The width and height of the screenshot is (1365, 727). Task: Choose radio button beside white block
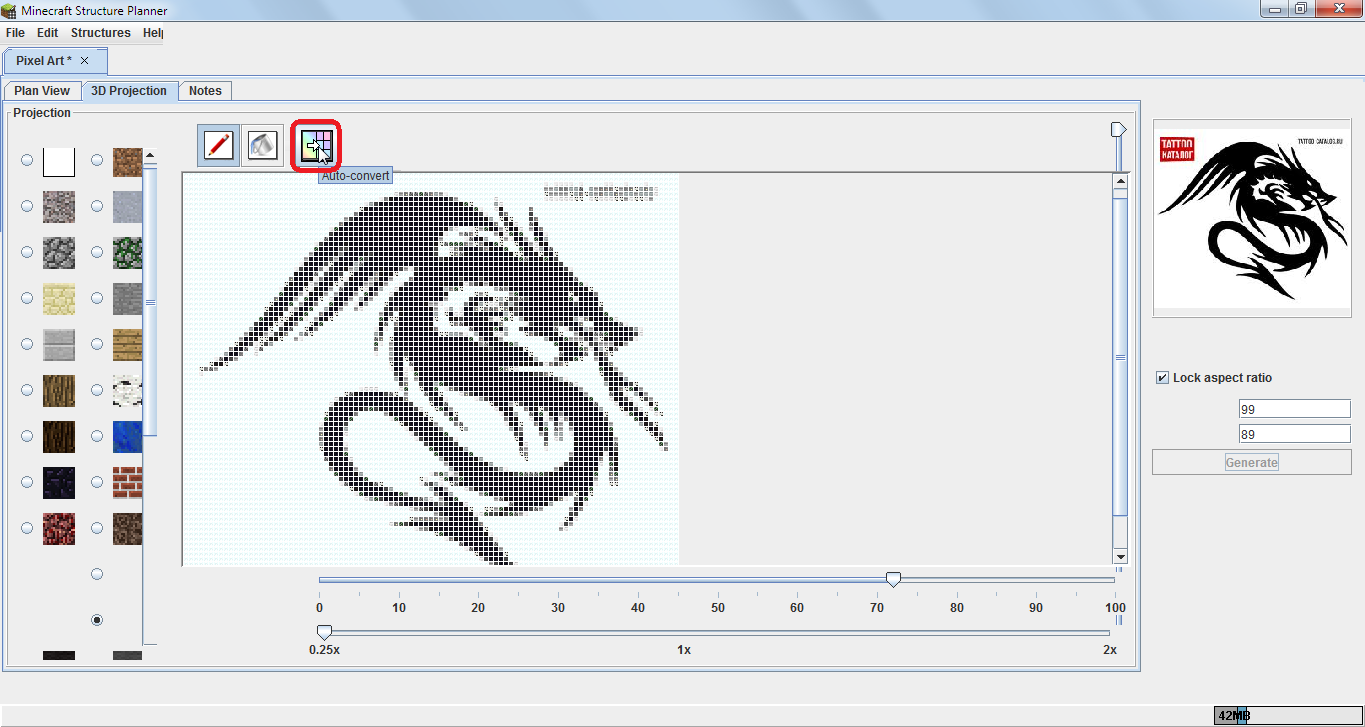pyautogui.click(x=27, y=160)
